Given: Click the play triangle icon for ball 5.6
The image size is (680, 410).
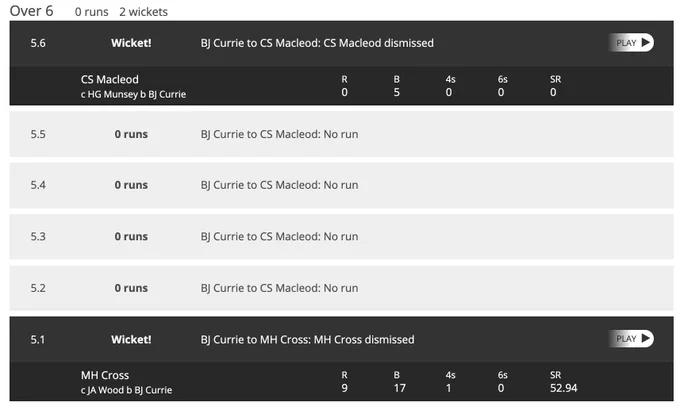Looking at the screenshot, I should 646,43.
